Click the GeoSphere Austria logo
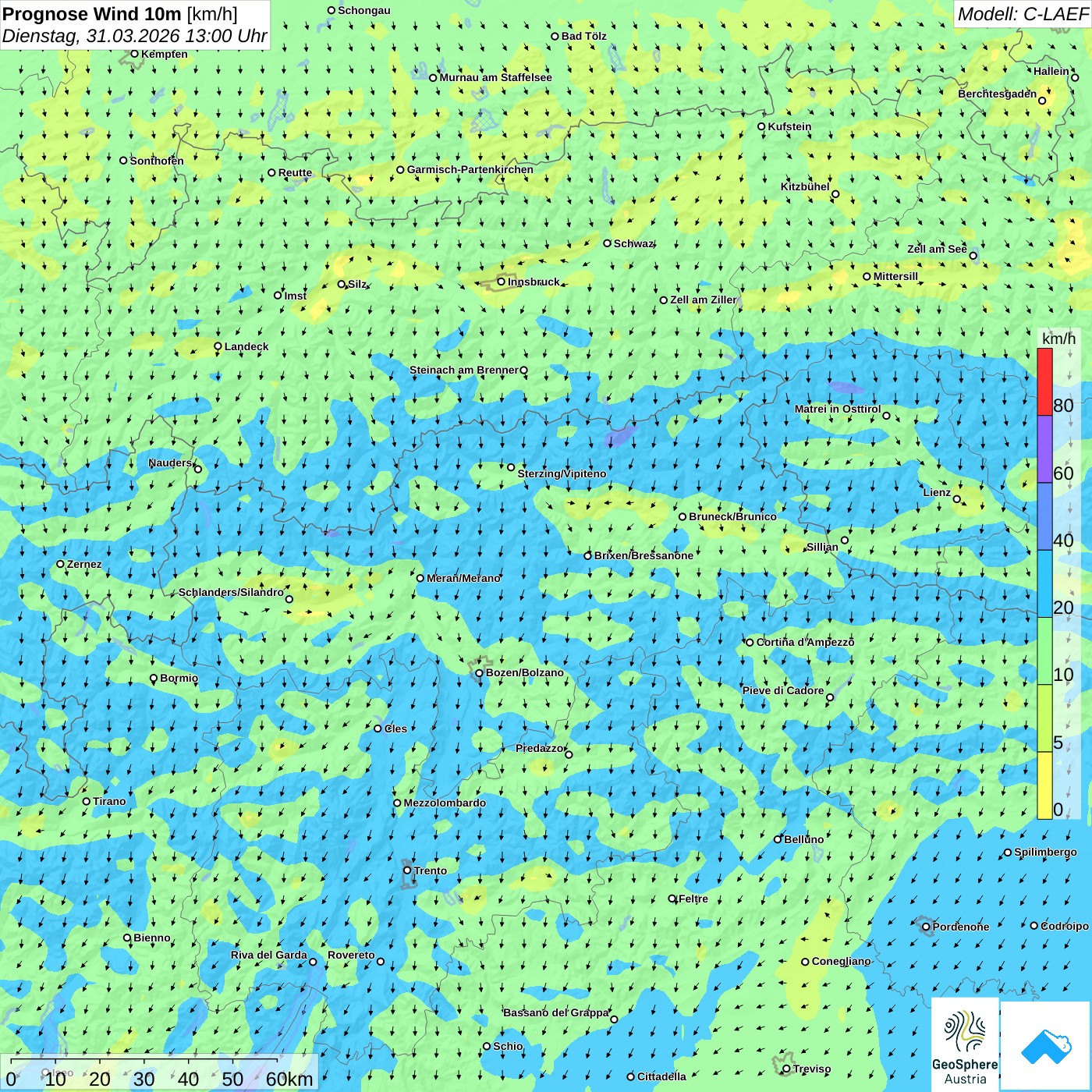1092x1092 pixels. (x=965, y=1044)
